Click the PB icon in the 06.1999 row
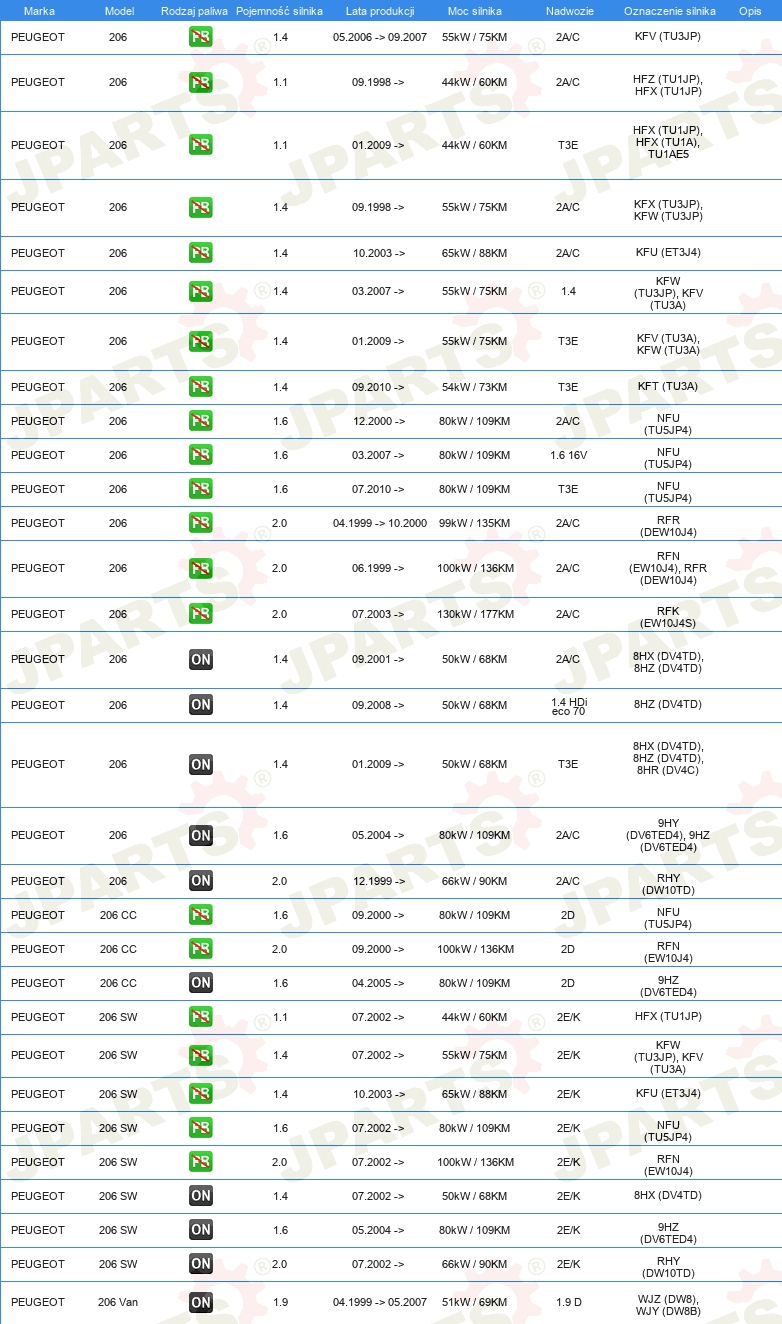 pos(201,569)
